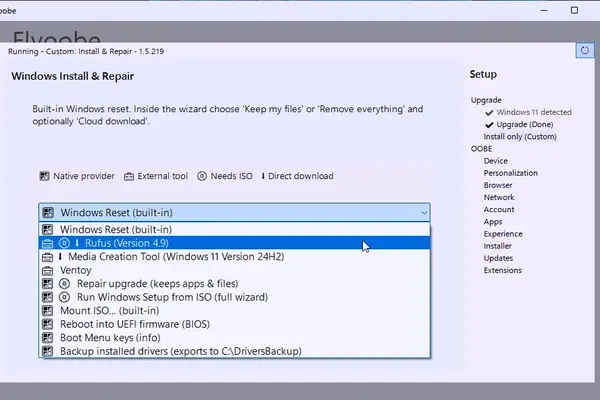Viewport: 600px width, 400px height.
Task: Select Windows 11 detected step
Action: pos(534,112)
